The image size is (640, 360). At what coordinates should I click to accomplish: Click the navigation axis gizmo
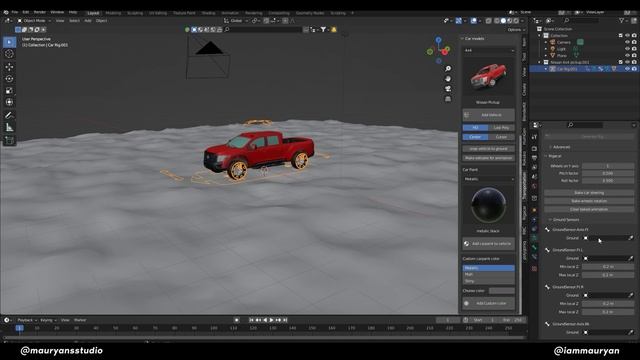[438, 51]
